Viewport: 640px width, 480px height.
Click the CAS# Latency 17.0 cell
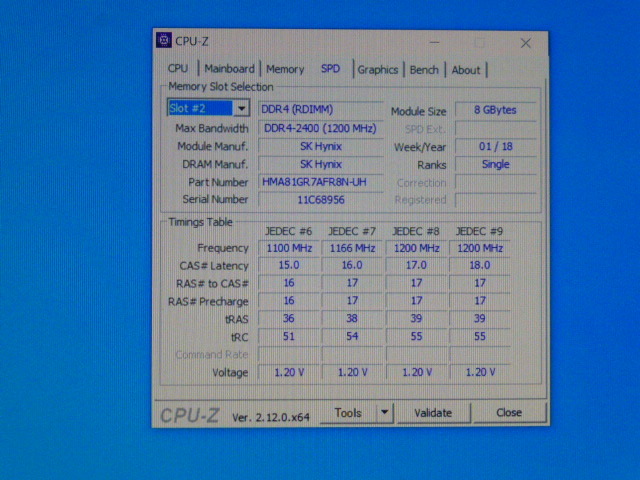coord(416,265)
